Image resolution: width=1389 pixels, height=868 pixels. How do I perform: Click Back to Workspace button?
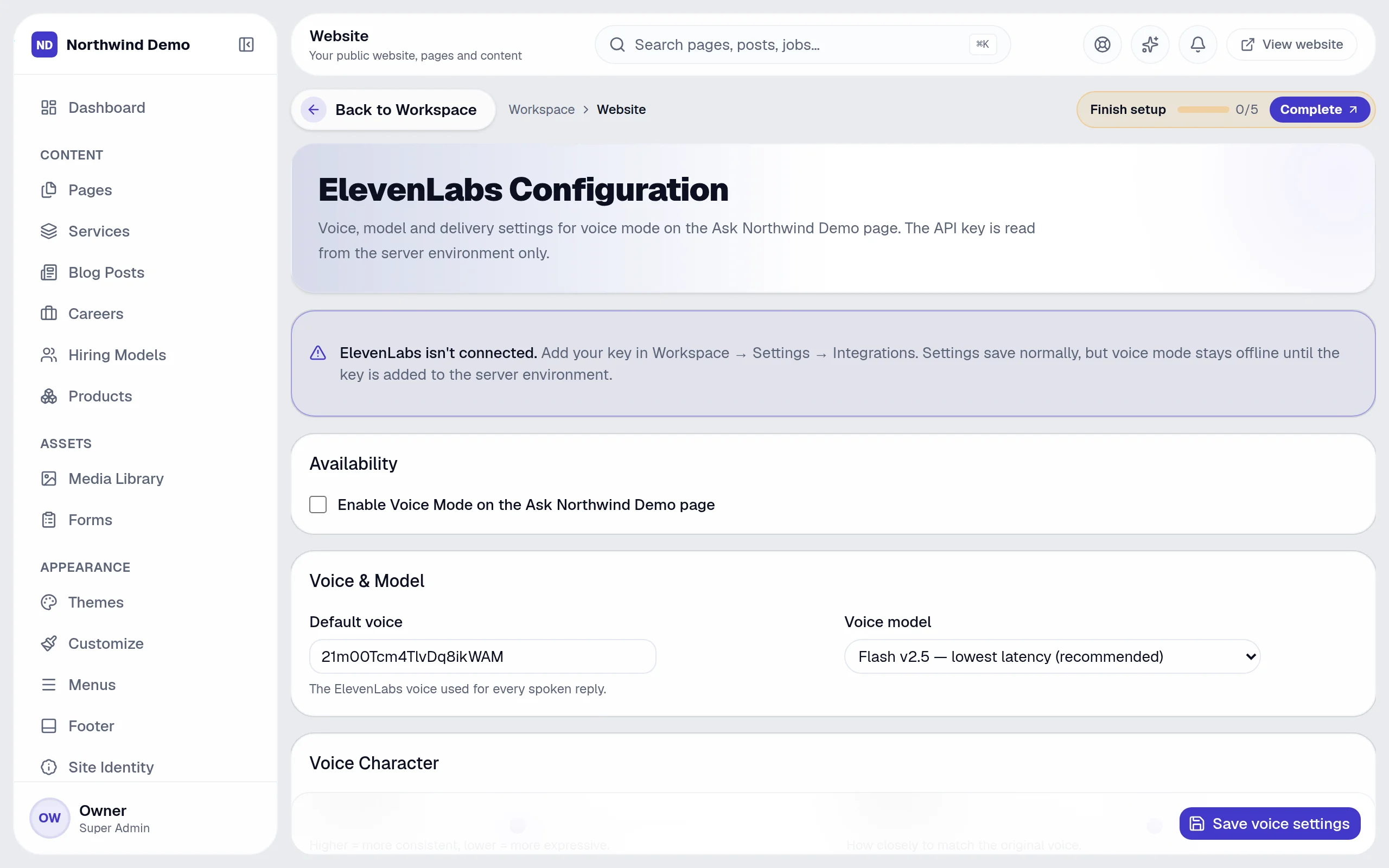coord(393,110)
